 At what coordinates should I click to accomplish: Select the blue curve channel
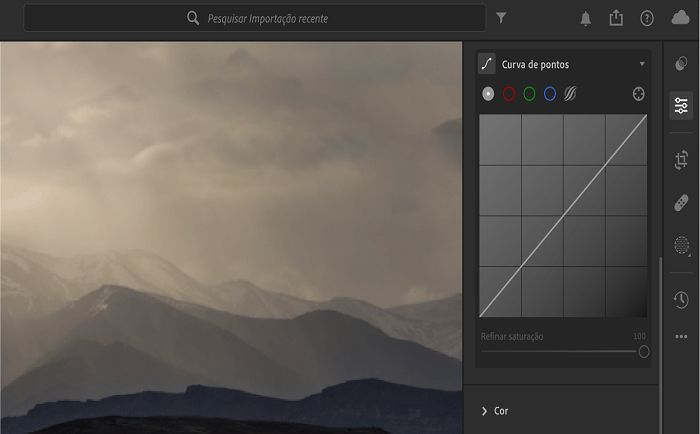tap(550, 94)
